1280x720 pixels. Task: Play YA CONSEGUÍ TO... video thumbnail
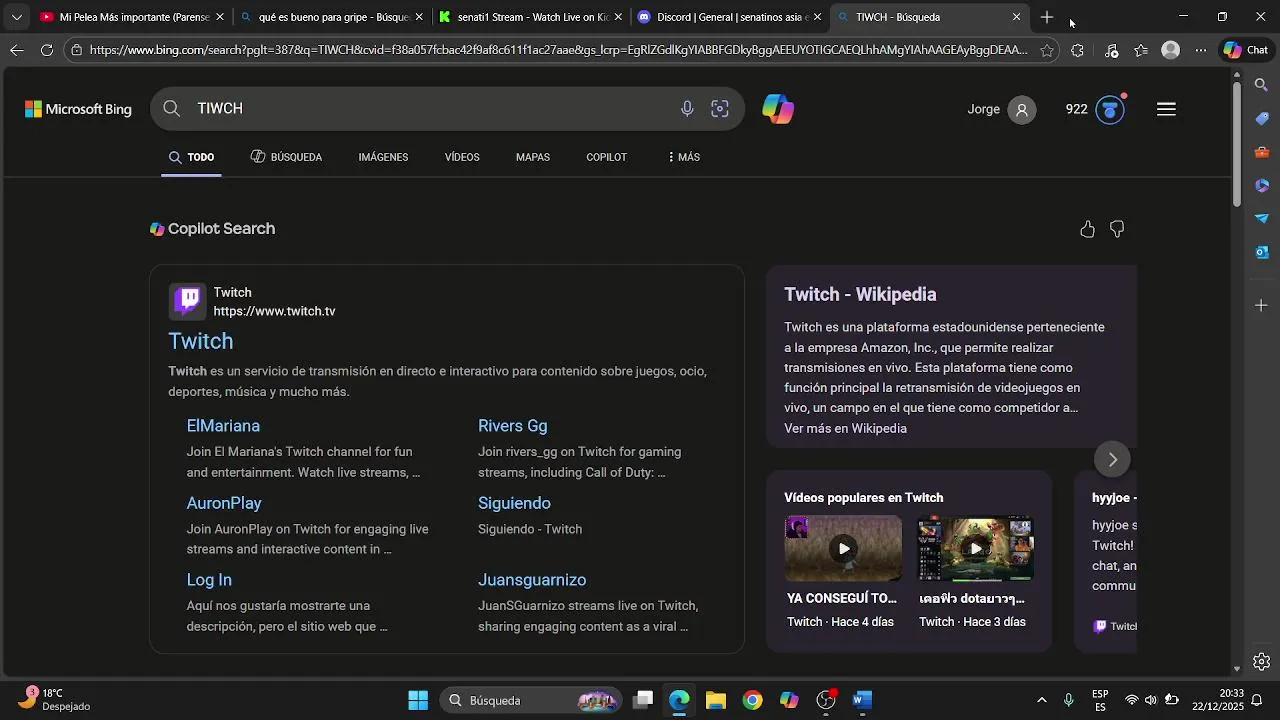coord(843,548)
